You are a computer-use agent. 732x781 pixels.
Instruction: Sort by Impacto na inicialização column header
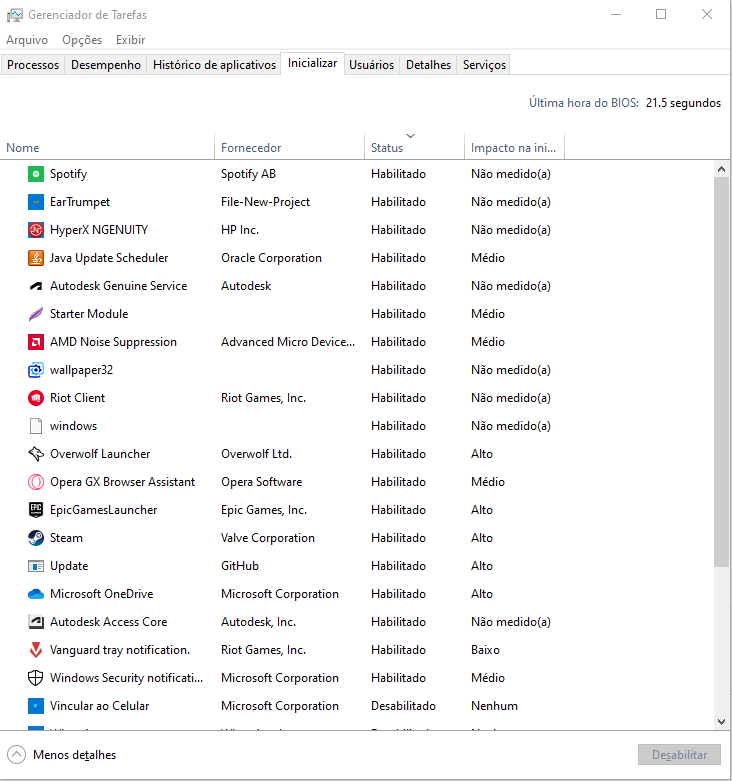tap(514, 146)
